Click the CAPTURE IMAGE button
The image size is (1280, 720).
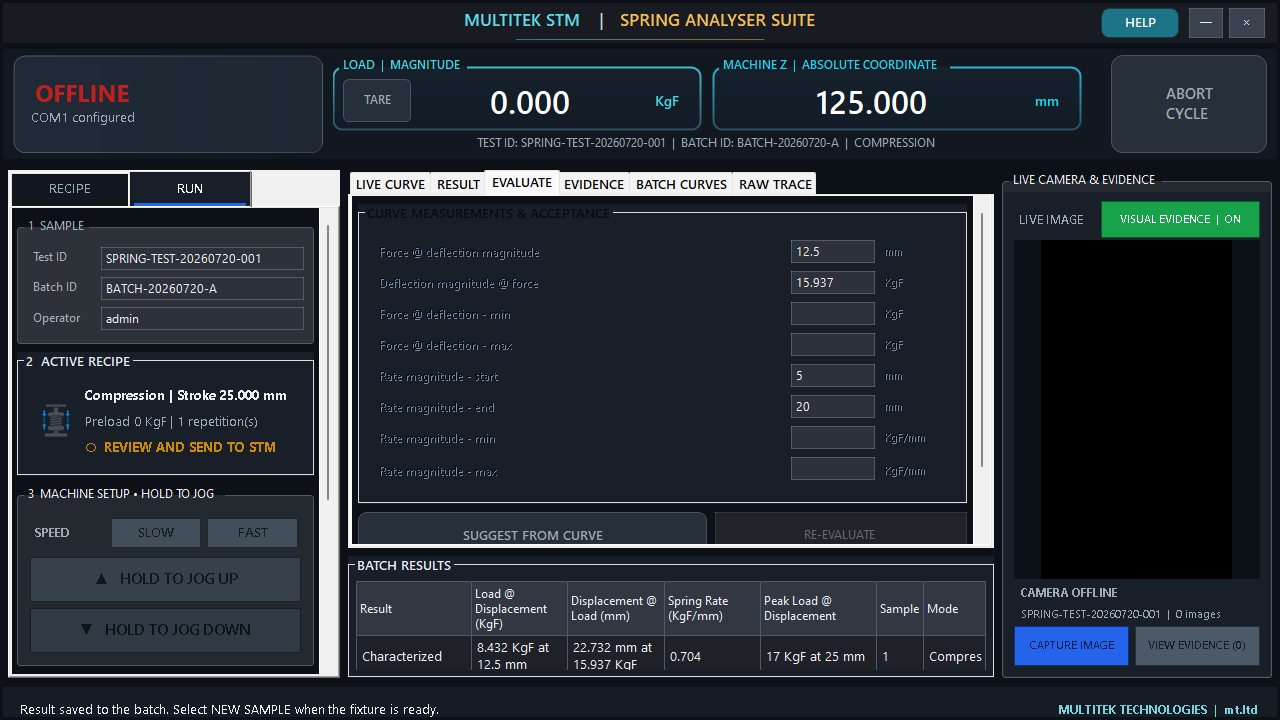(x=1072, y=646)
